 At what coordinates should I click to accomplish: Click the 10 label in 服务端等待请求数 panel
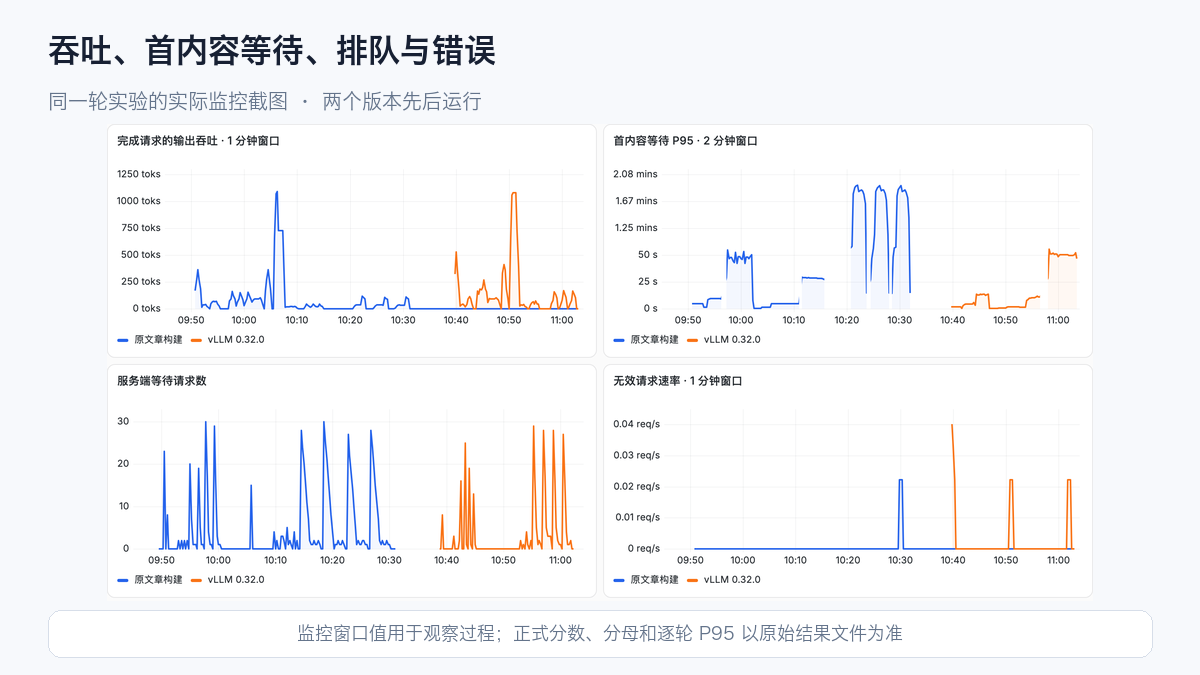pyautogui.click(x=123, y=506)
